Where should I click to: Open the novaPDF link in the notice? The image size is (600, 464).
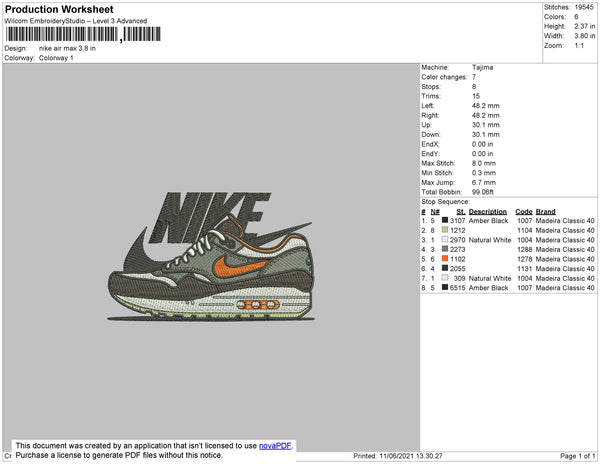pos(275,446)
